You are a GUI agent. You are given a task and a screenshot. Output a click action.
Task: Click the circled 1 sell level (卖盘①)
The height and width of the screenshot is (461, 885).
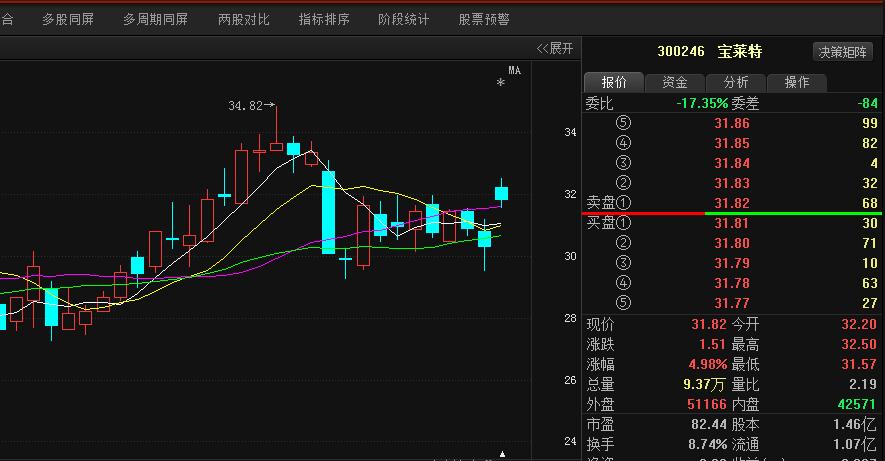[605, 203]
